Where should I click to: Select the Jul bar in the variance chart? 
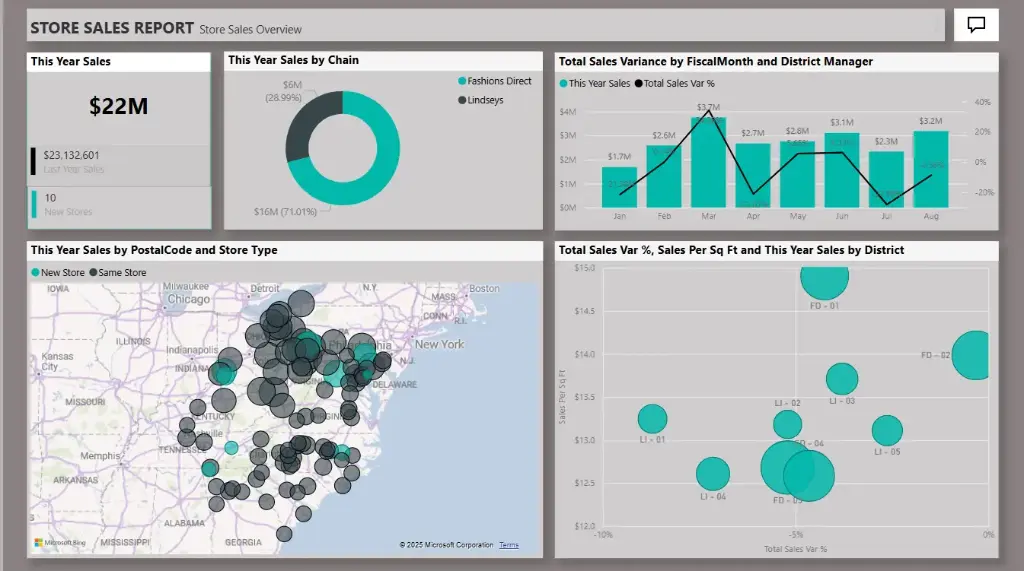(885, 179)
